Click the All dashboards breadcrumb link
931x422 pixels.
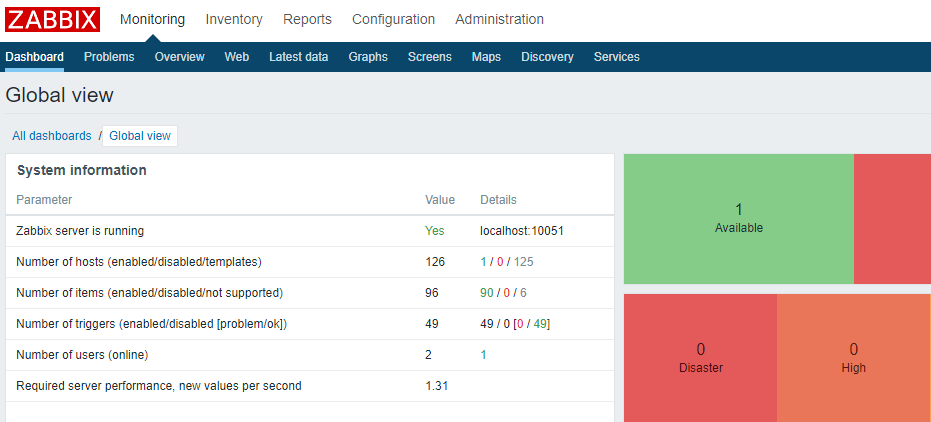click(52, 135)
